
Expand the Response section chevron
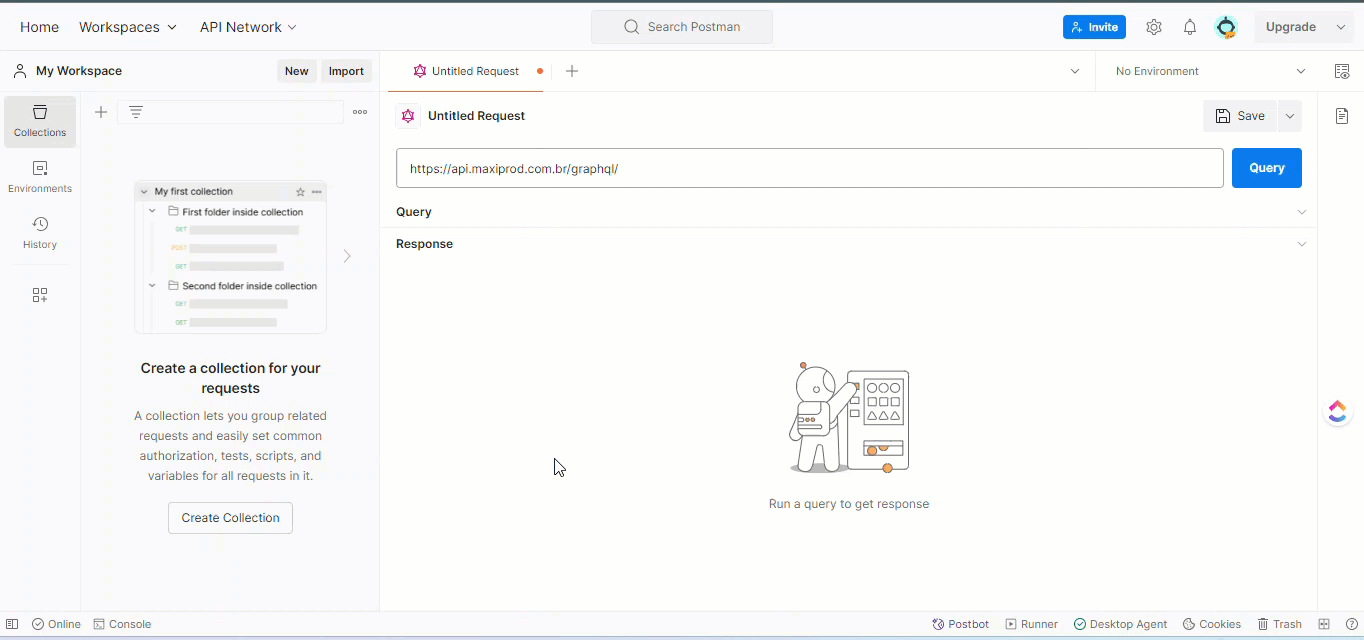1301,244
